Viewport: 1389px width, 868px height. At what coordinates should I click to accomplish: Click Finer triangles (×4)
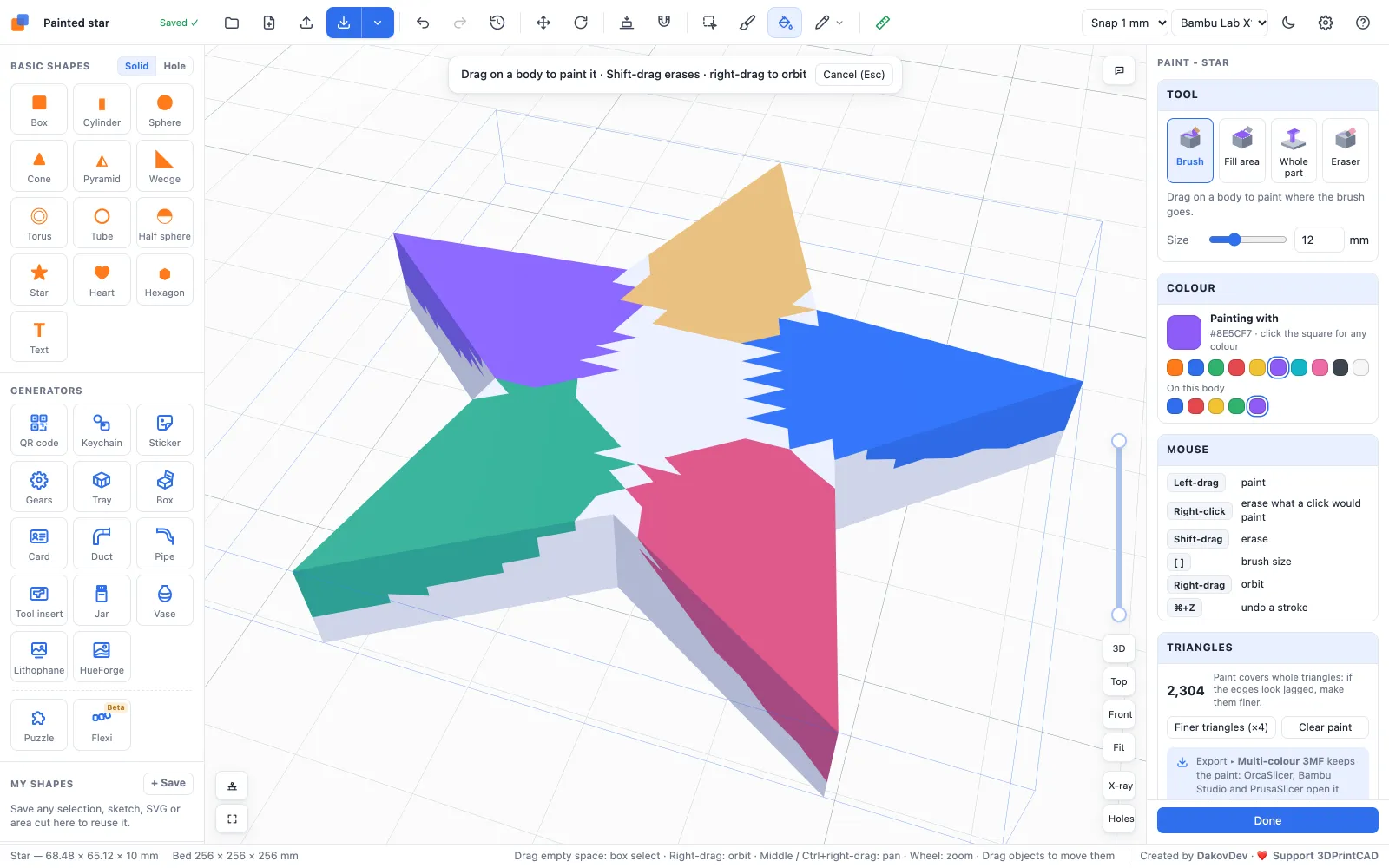coord(1221,727)
